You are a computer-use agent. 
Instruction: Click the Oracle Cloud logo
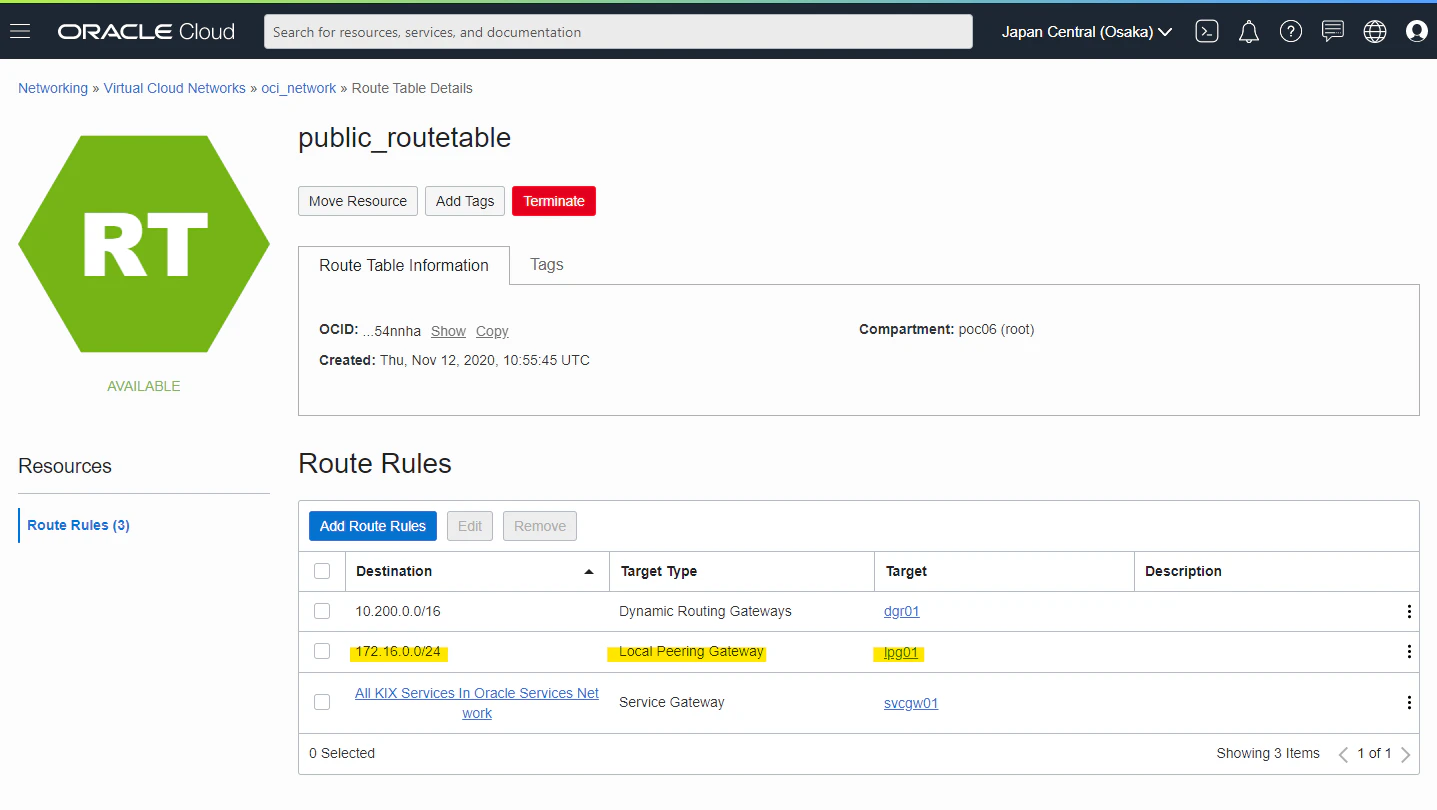(x=146, y=31)
